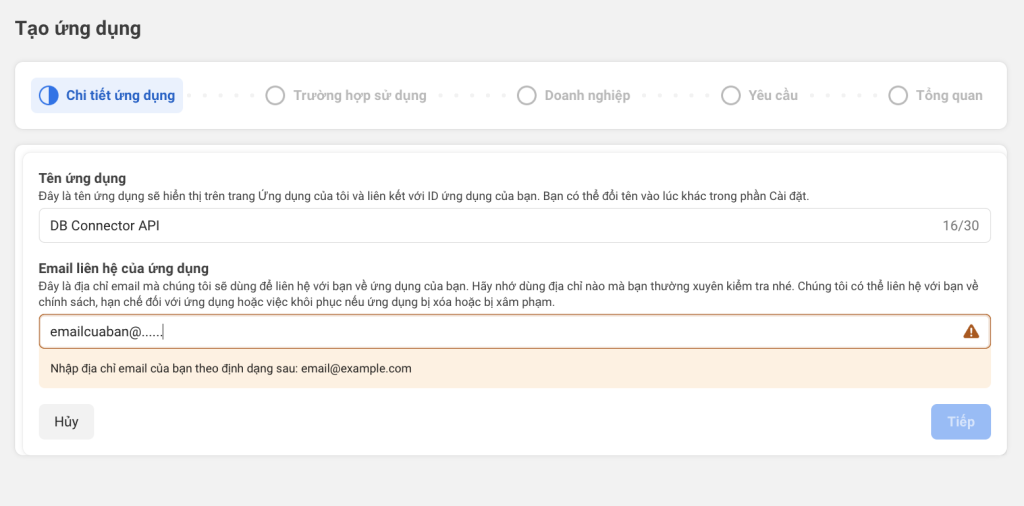Screen dimensions: 1024x506
Task: Click the circle icon beside Tổng quan
Action: click(898, 96)
